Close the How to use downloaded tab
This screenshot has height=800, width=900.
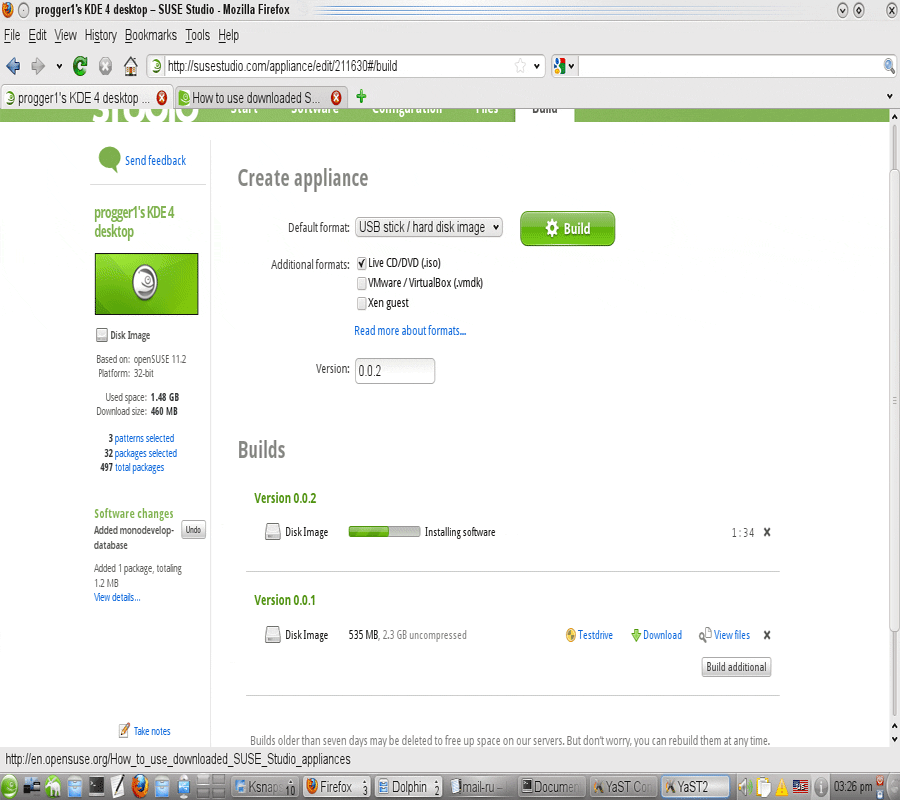pos(336,98)
